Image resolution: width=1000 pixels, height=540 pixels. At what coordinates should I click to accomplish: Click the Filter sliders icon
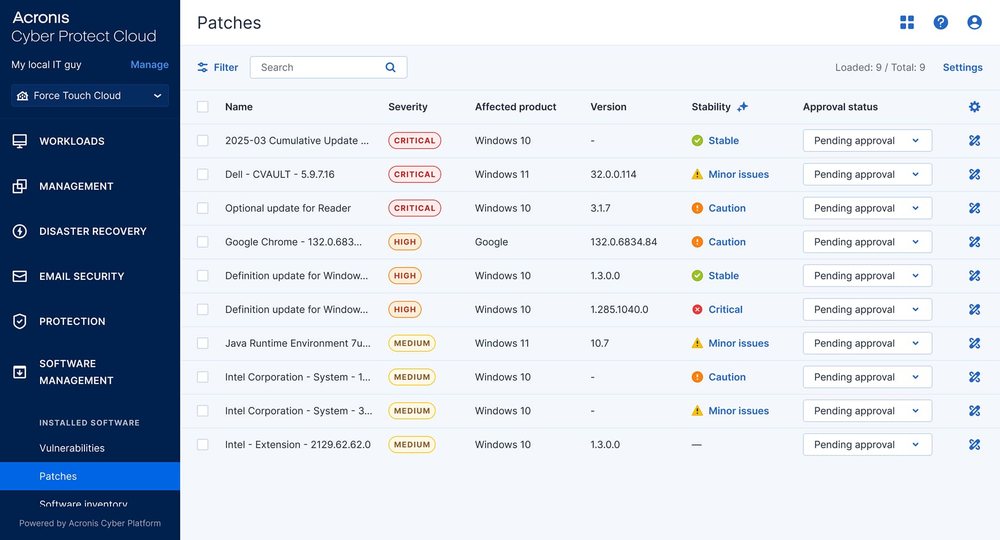click(203, 68)
